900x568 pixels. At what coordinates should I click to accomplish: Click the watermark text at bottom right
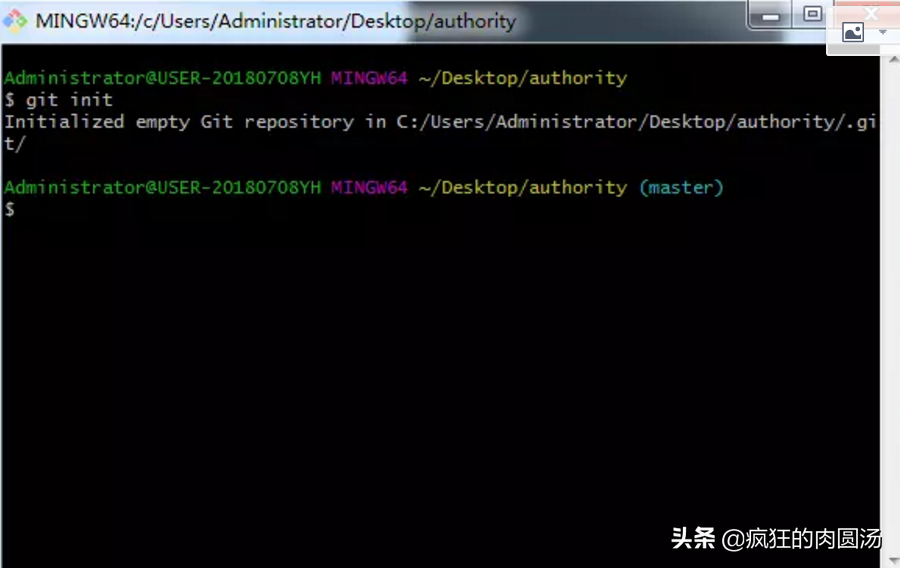point(776,538)
